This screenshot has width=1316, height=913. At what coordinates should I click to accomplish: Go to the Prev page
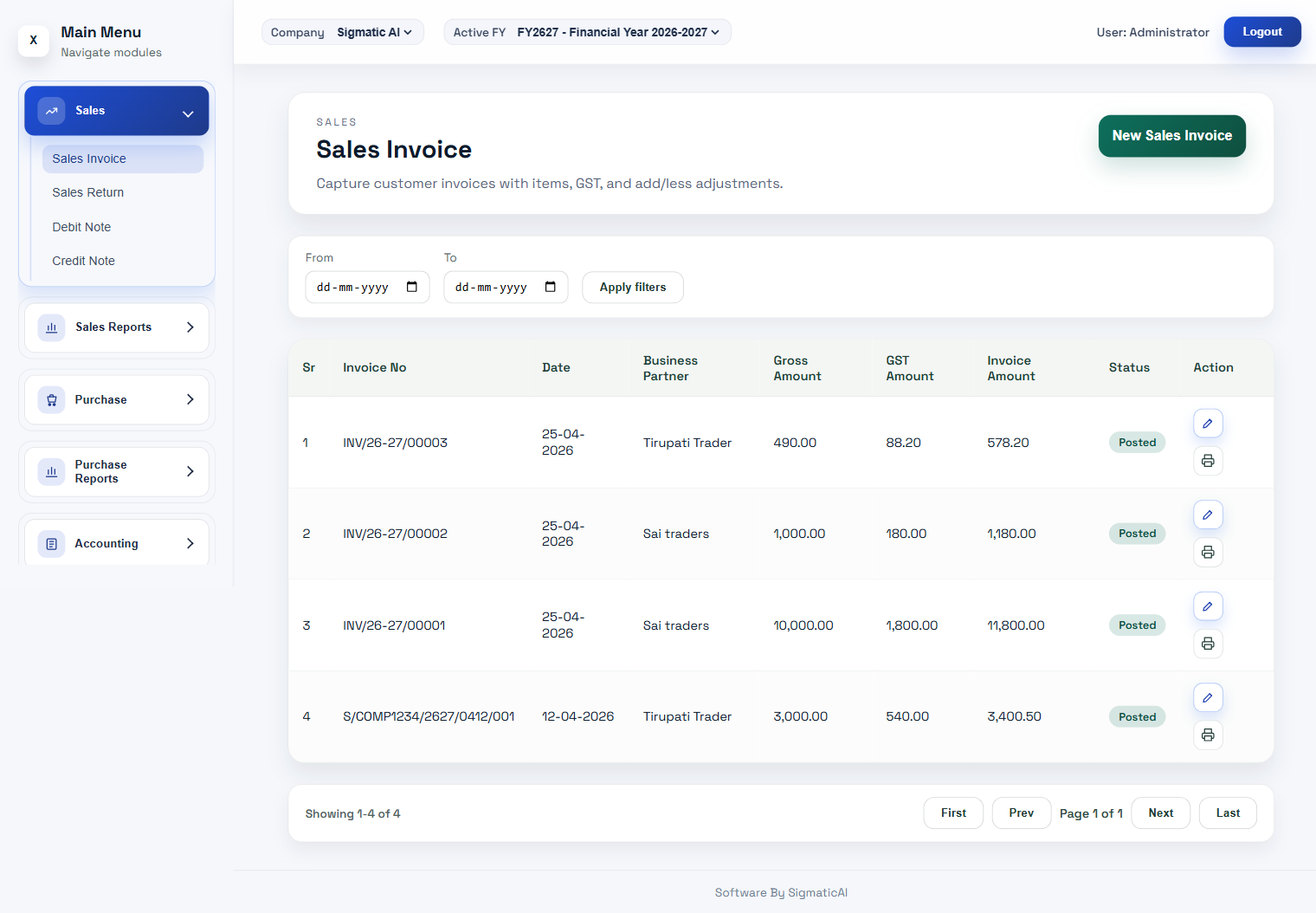[1022, 813]
